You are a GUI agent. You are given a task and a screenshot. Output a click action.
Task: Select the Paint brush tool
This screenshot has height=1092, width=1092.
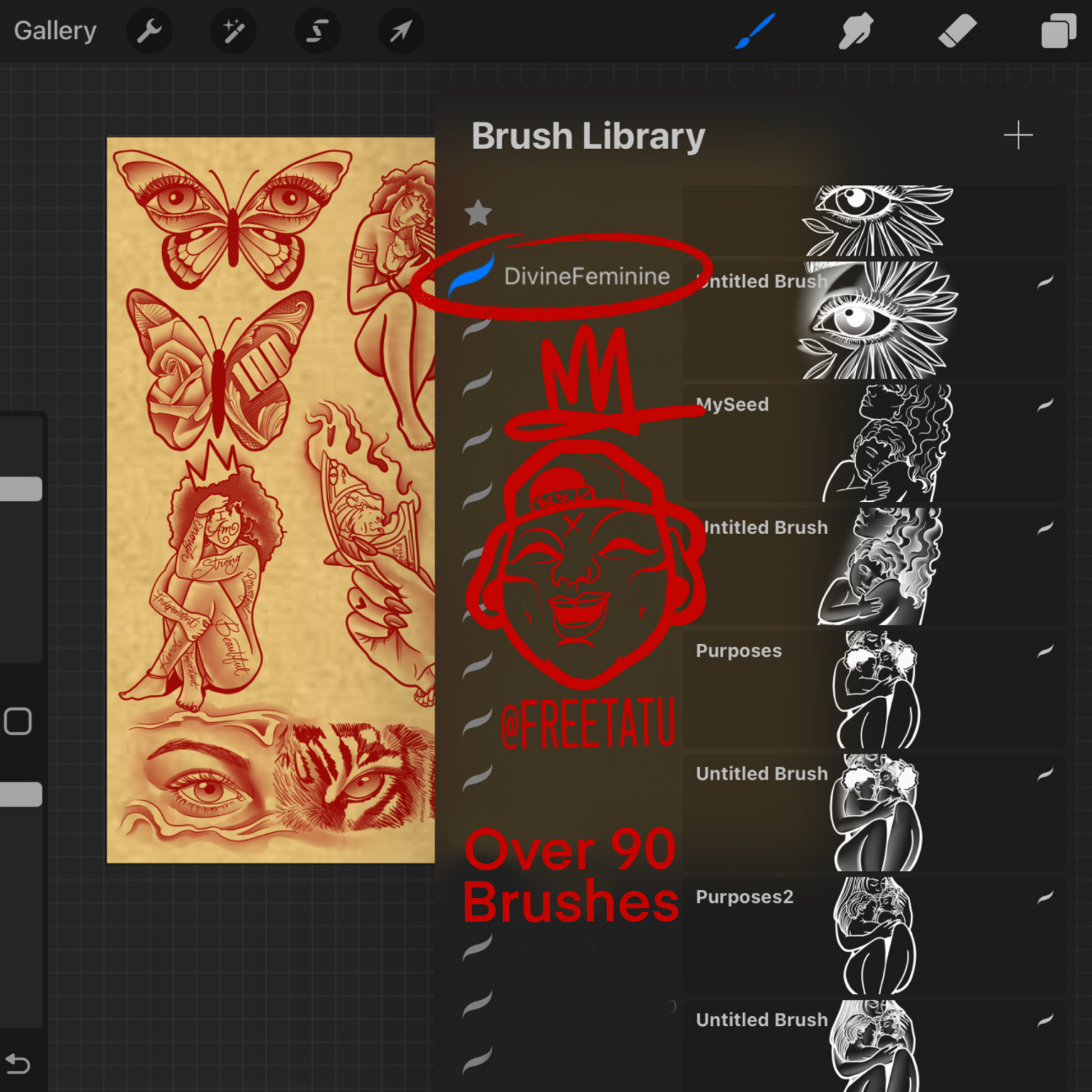[755, 31]
